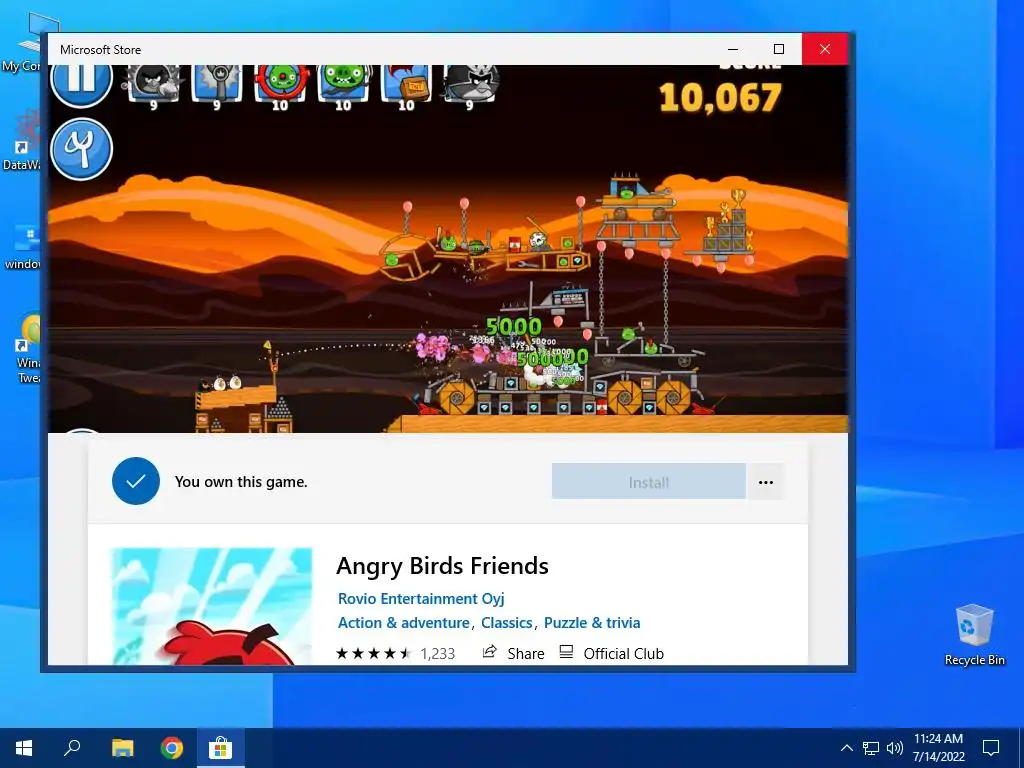Click the 1,233 ratings count

tap(438, 653)
